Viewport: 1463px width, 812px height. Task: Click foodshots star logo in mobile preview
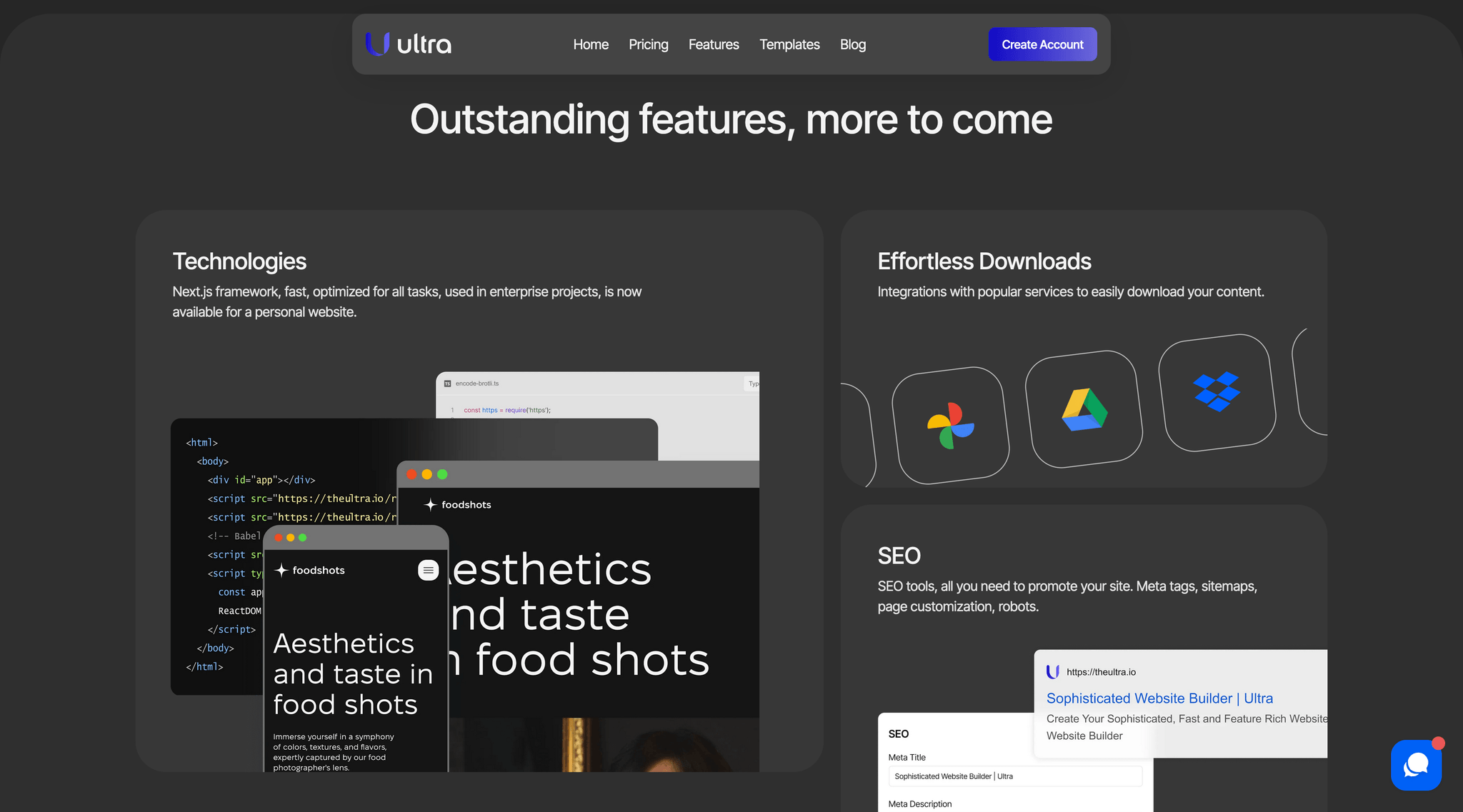pyautogui.click(x=281, y=570)
